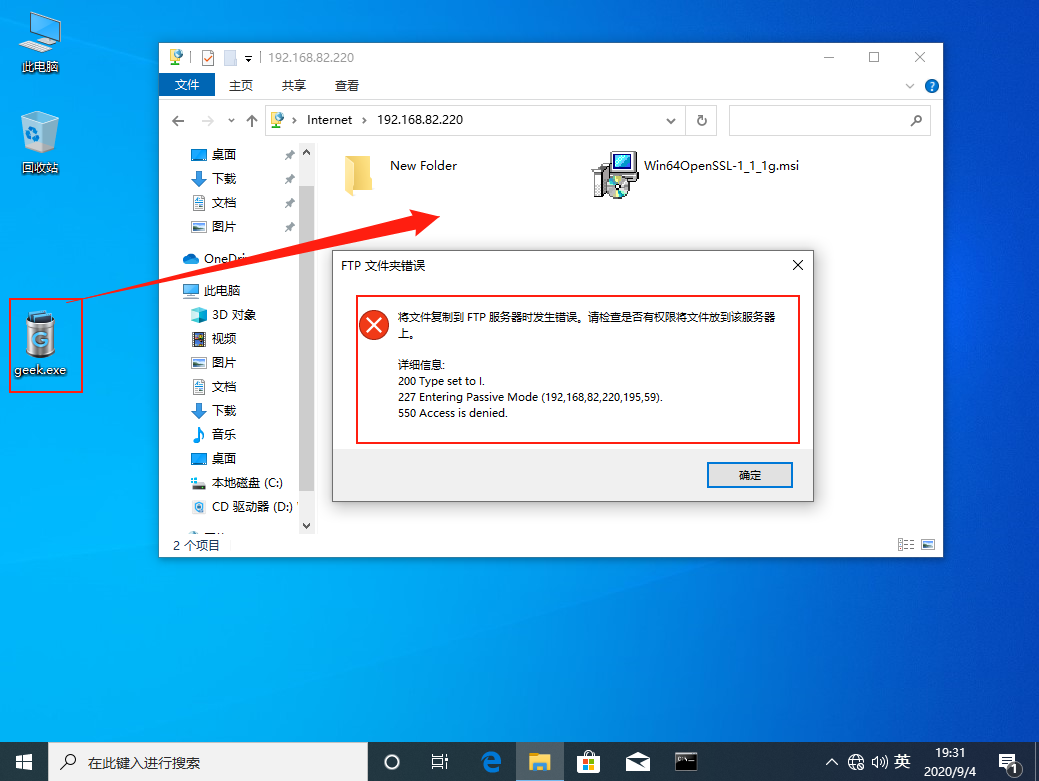Refresh the folder with the refresh button
This screenshot has height=781, width=1039.
click(x=702, y=121)
